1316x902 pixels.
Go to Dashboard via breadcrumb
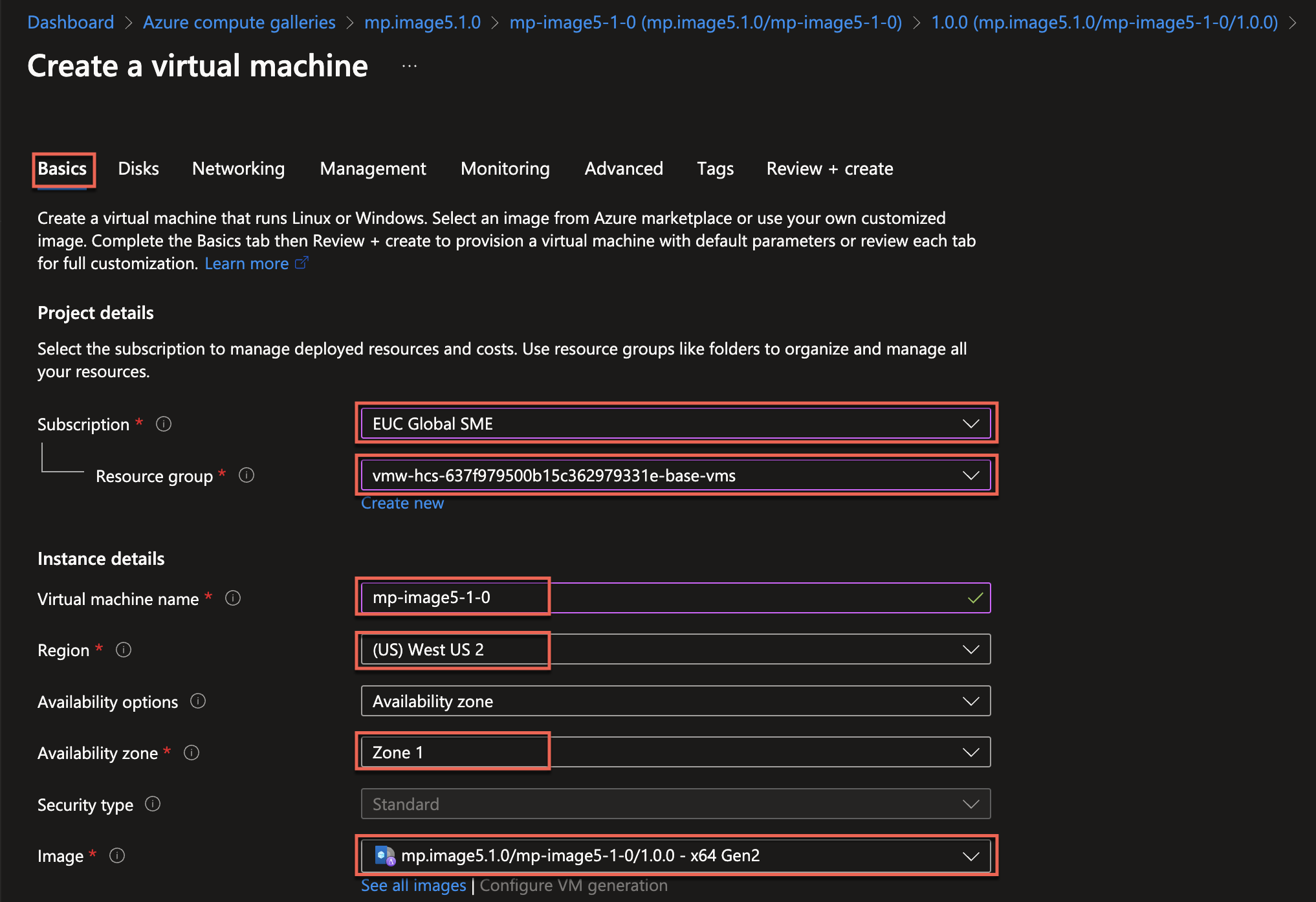[x=71, y=23]
